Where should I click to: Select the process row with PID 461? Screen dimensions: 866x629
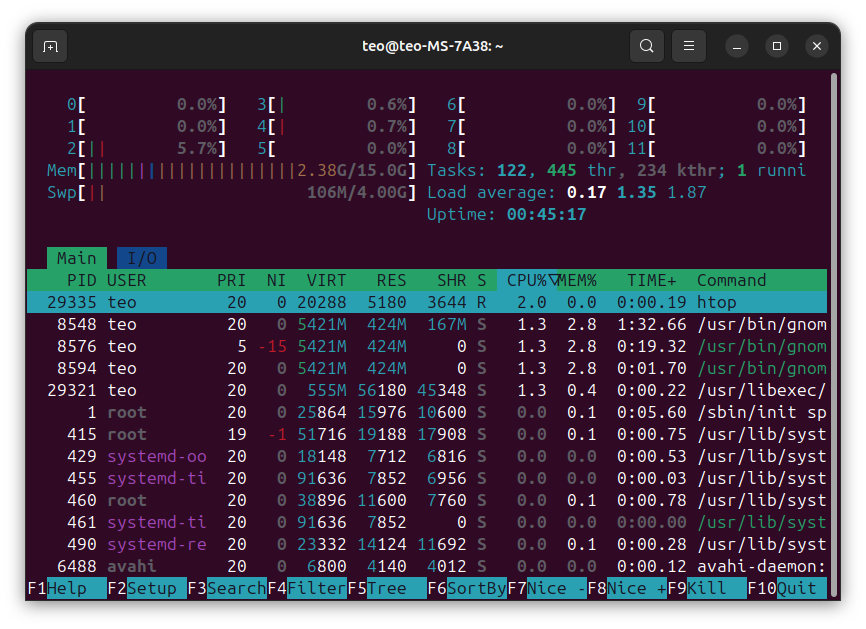point(427,522)
